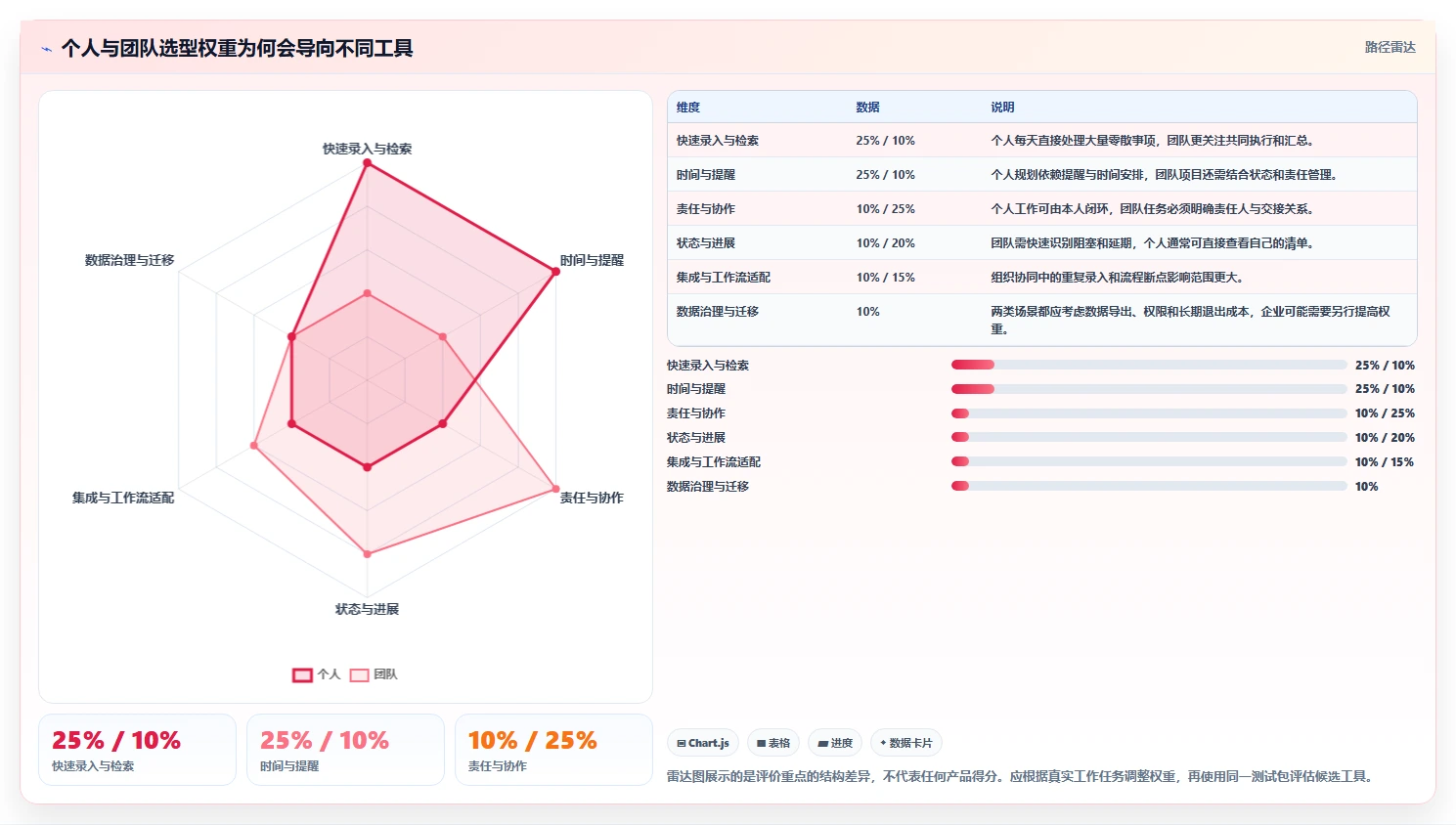Click radar axis label 快速录入与检索
Viewport: 1456px width, 825px height.
[x=368, y=149]
